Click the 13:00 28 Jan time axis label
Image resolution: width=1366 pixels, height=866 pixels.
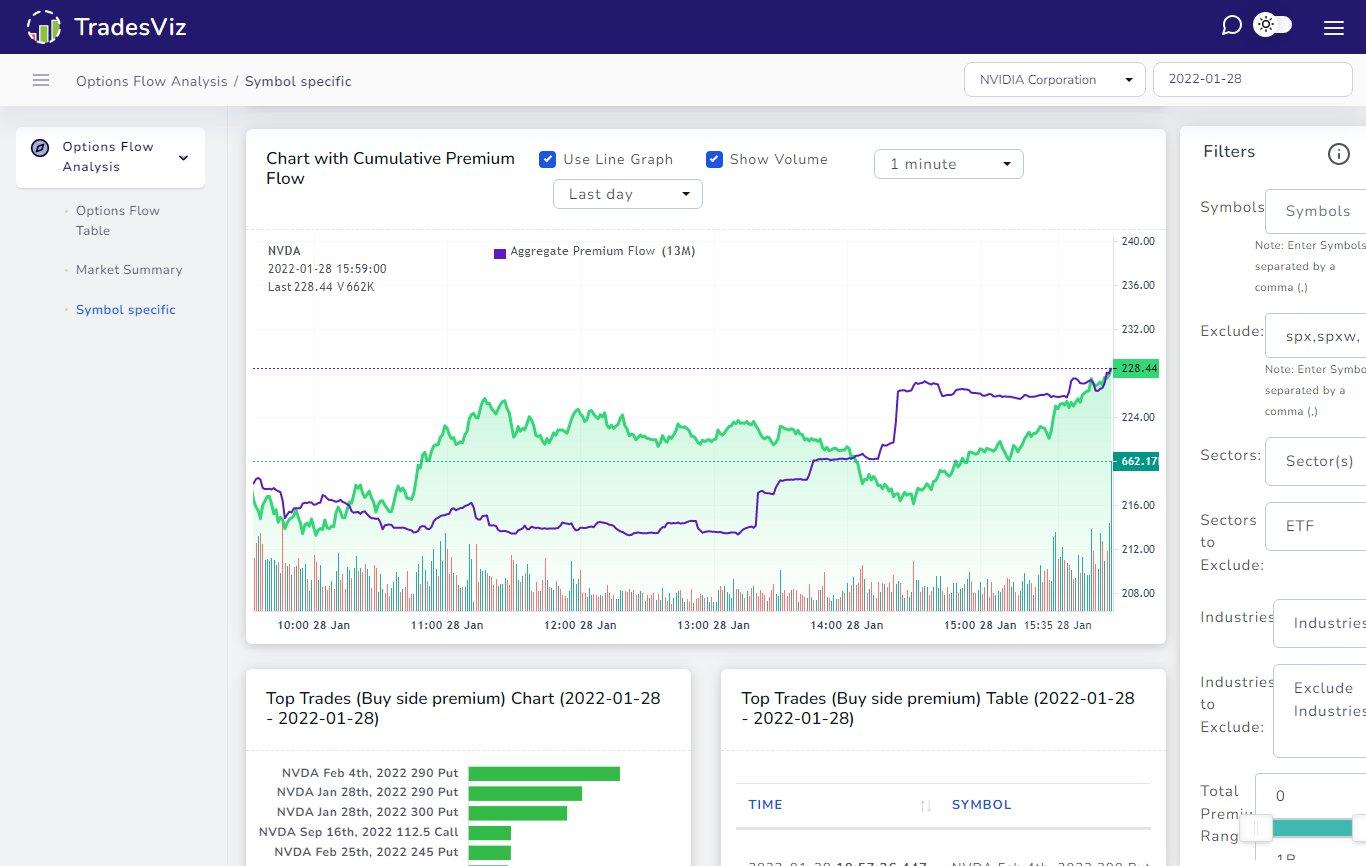pyautogui.click(x=713, y=625)
